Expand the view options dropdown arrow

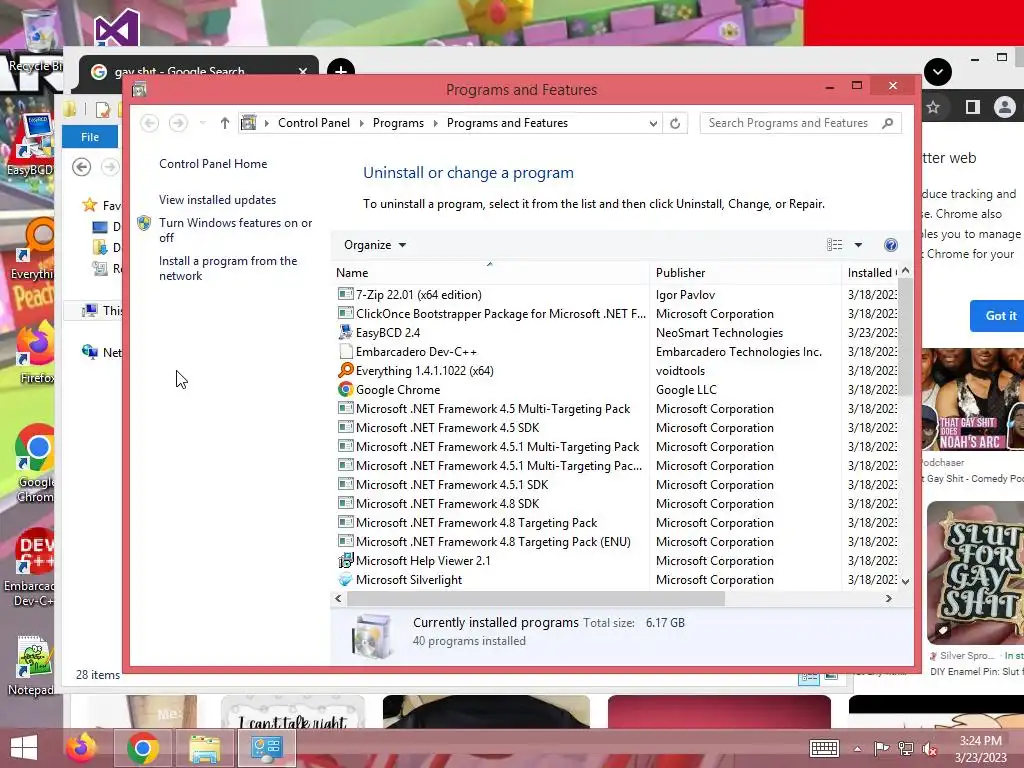pos(858,245)
